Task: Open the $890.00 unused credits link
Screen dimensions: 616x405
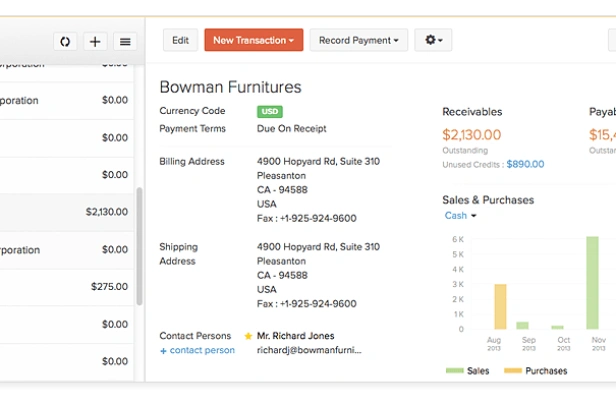Action: (x=525, y=164)
